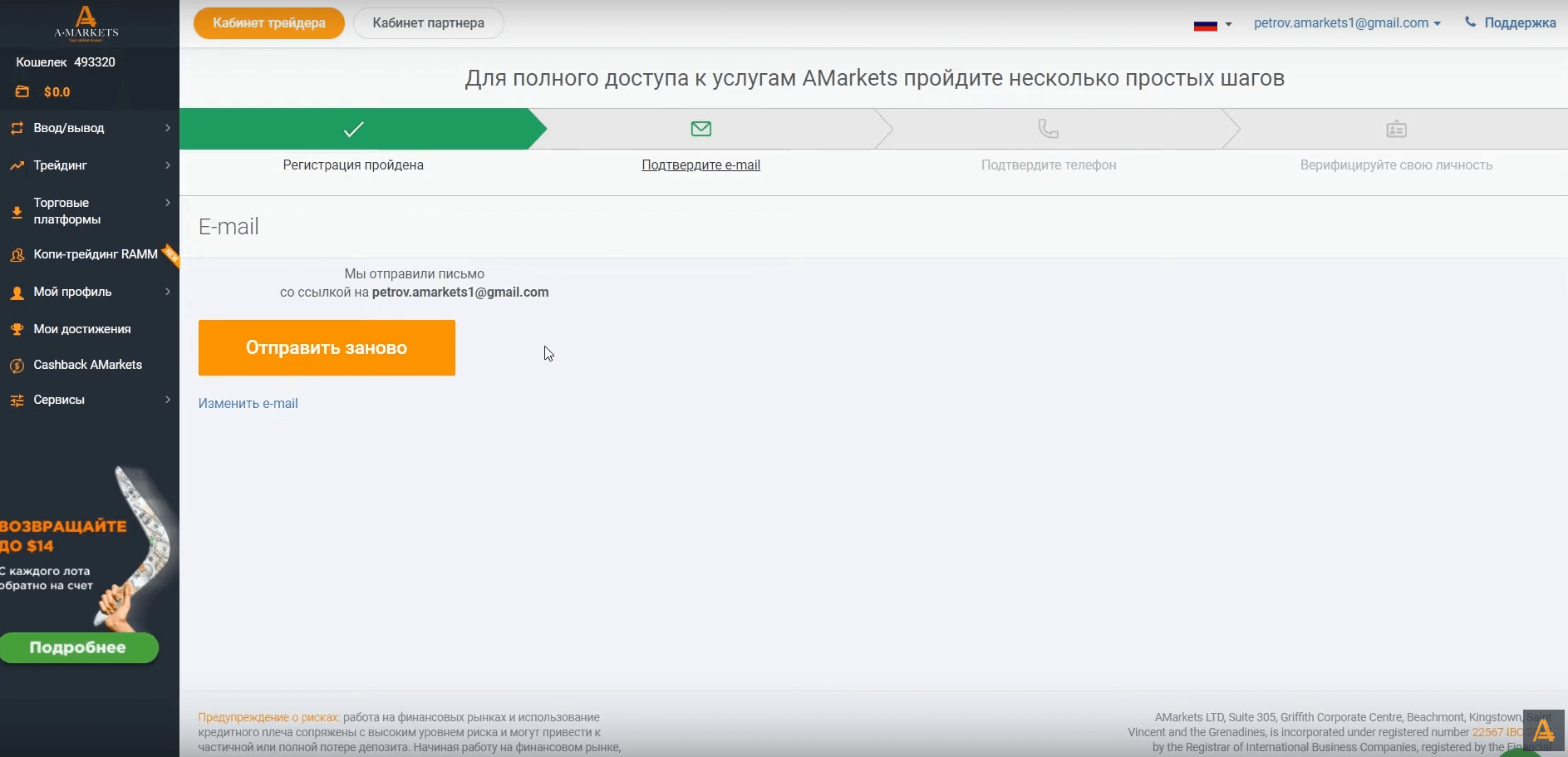Switch to Кабинет партнера tab

(429, 23)
